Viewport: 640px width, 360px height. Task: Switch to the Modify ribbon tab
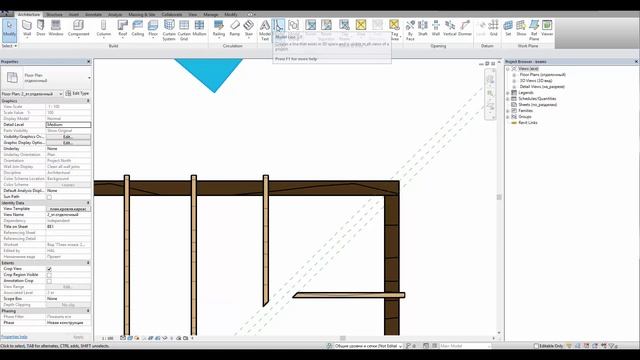(231, 15)
